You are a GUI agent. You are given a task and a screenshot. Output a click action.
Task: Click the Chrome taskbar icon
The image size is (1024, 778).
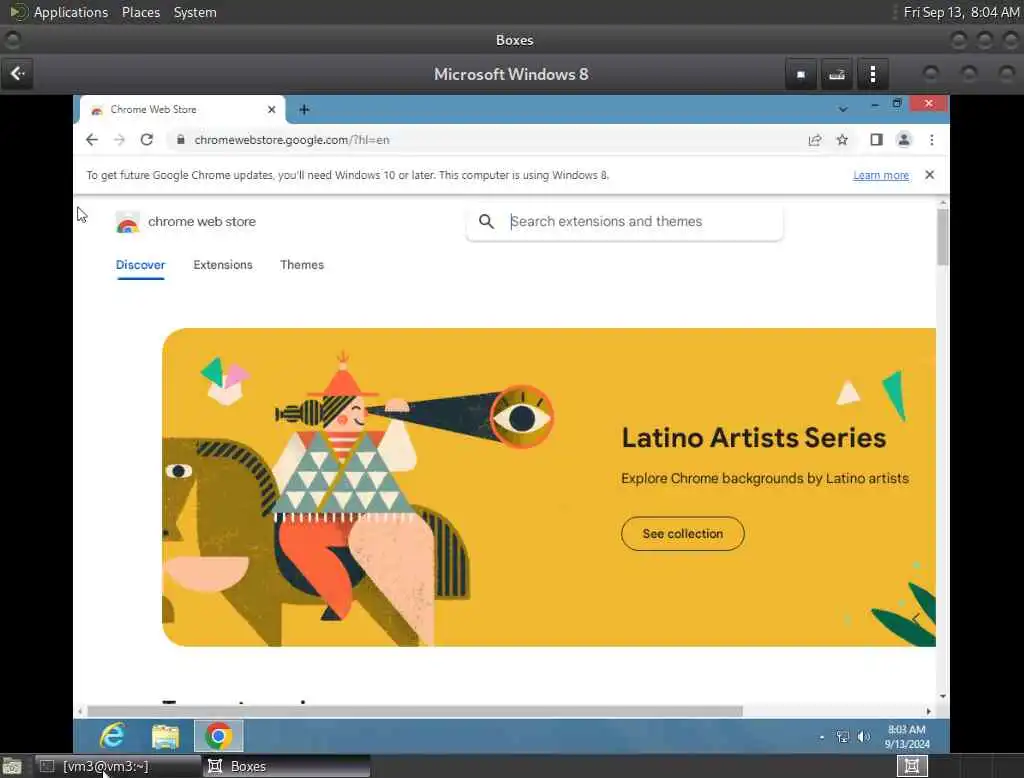219,736
